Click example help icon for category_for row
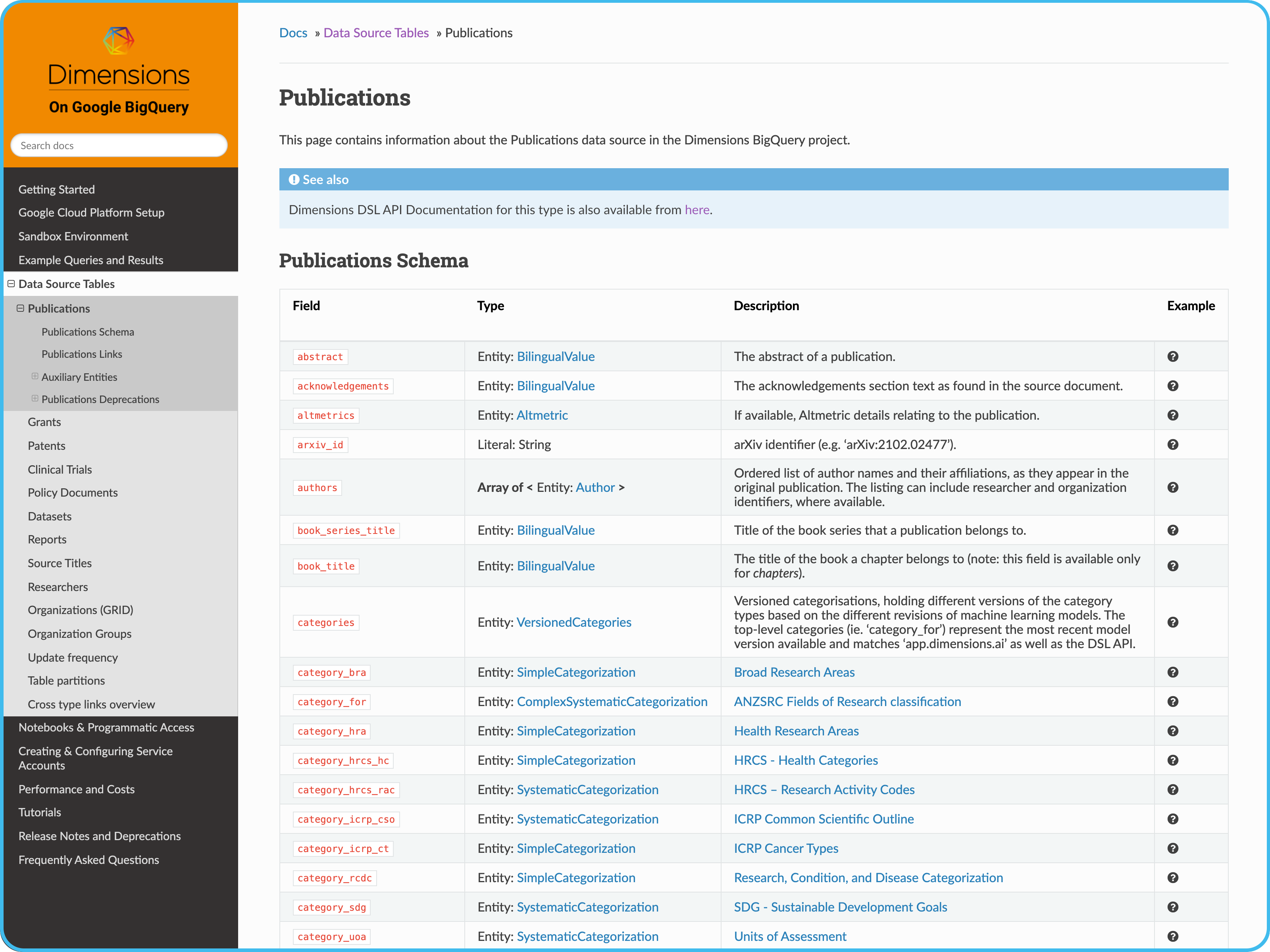The height and width of the screenshot is (952, 1270). pos(1172,701)
